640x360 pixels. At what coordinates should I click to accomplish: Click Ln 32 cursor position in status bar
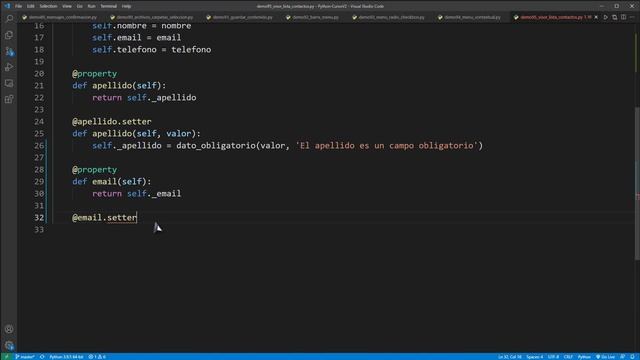pyautogui.click(x=509, y=357)
